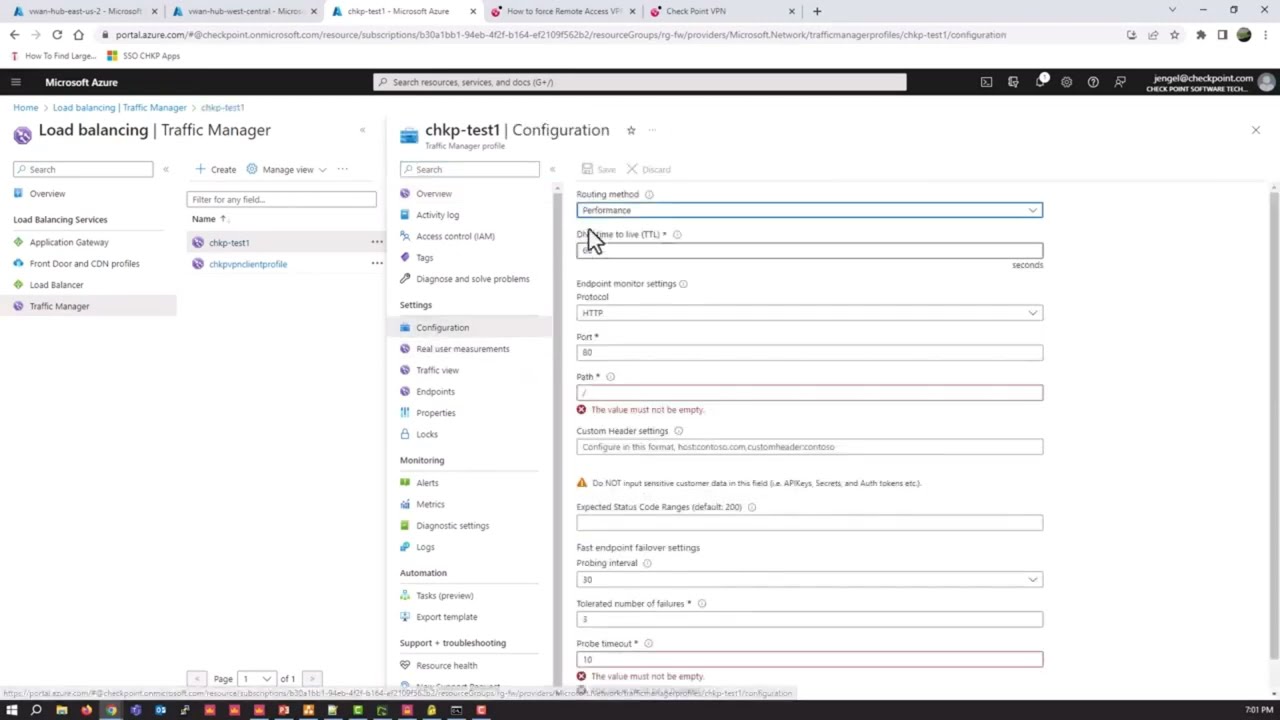This screenshot has width=1280, height=720.
Task: Focus the Path input field
Action: coord(809,393)
